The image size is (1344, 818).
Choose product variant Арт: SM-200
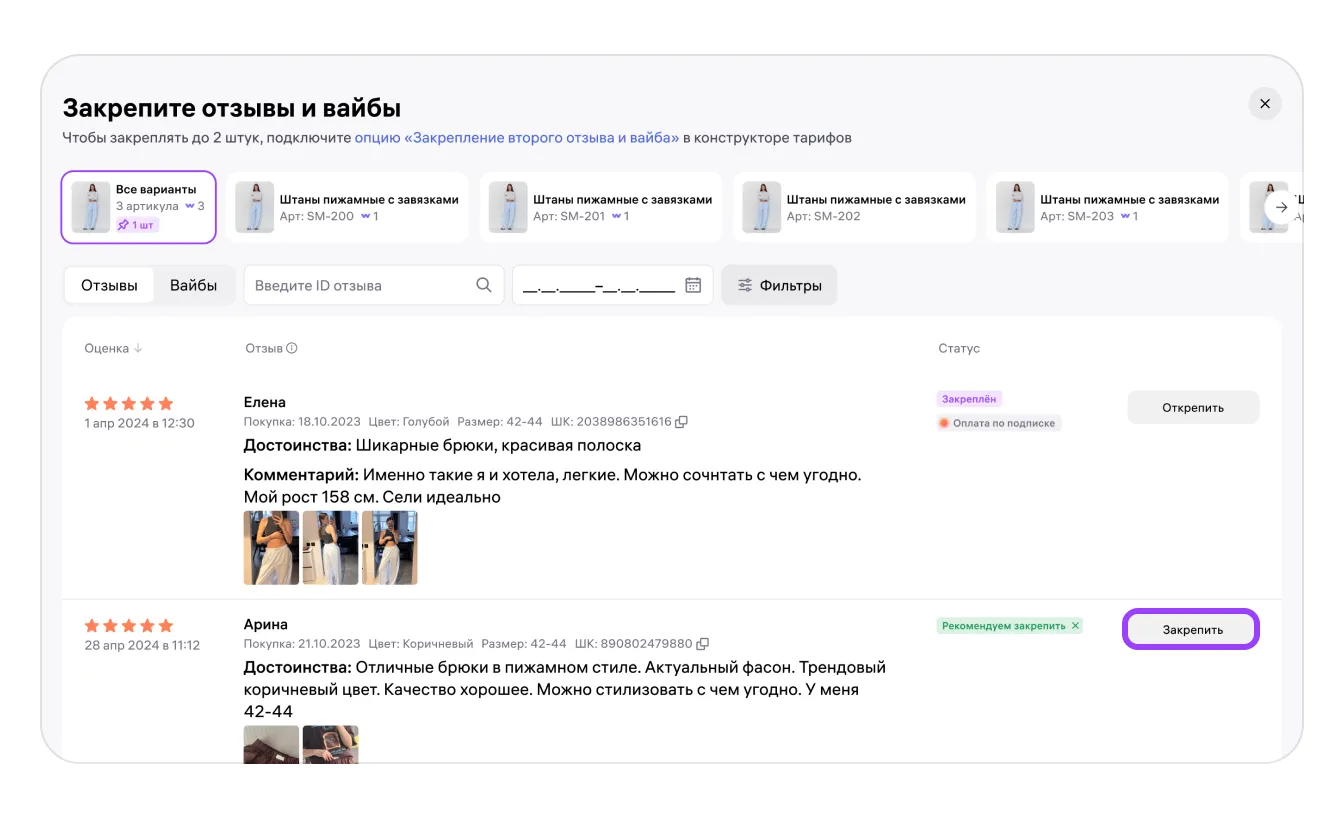point(347,207)
